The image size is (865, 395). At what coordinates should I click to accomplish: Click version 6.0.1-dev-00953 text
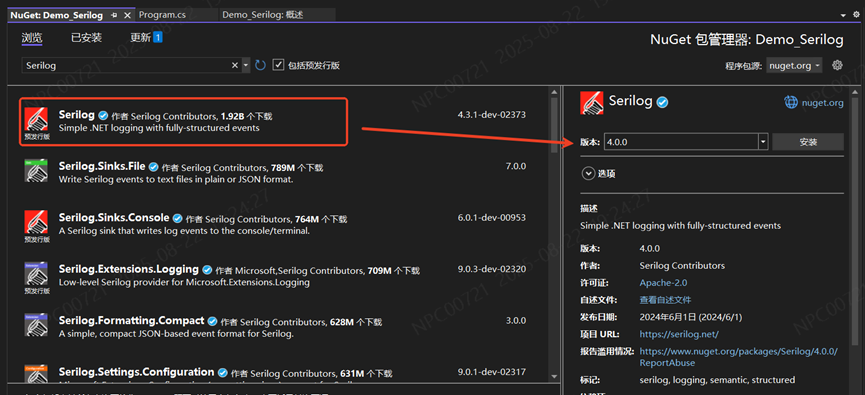tap(492, 217)
